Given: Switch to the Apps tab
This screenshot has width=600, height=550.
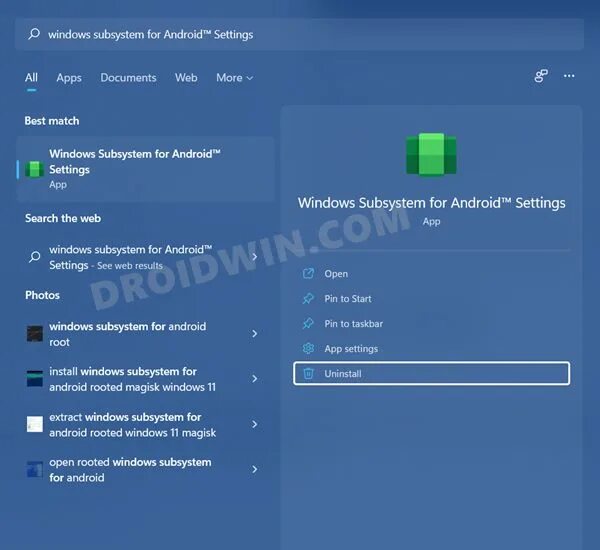Looking at the screenshot, I should [x=69, y=78].
